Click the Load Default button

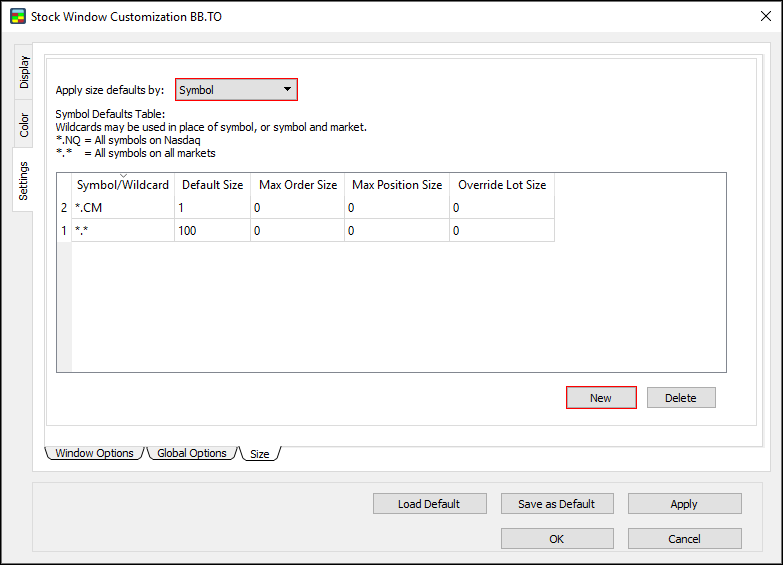coord(429,504)
